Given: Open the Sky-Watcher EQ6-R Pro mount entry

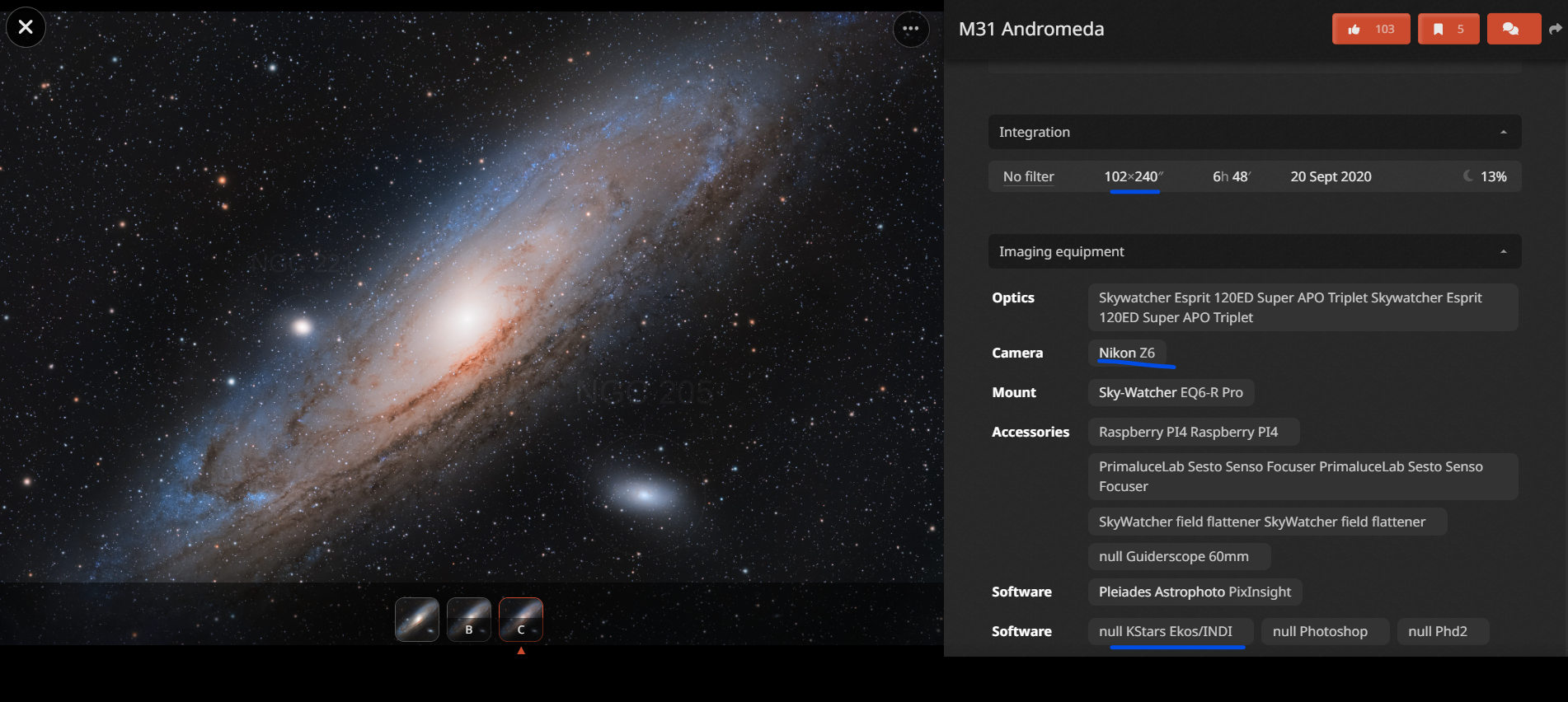Looking at the screenshot, I should tap(1171, 392).
